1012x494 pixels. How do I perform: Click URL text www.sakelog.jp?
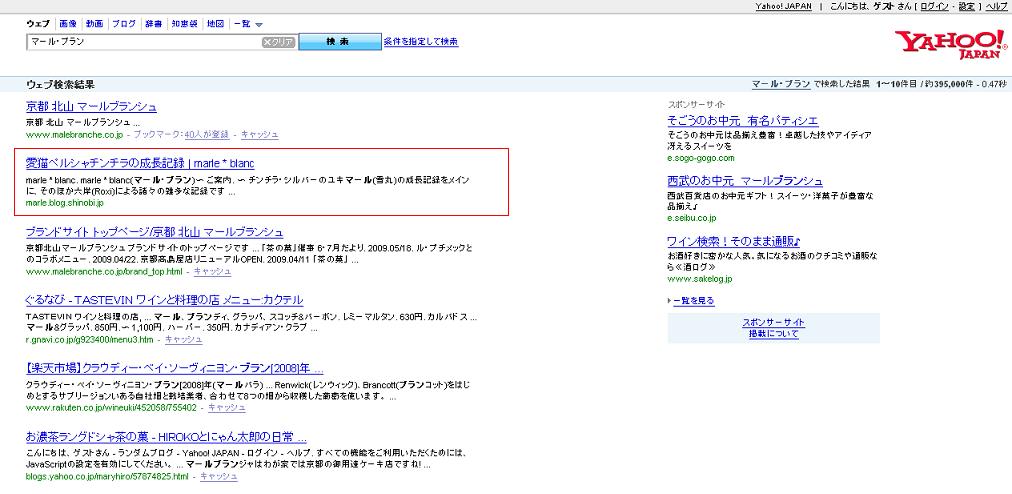[700, 279]
